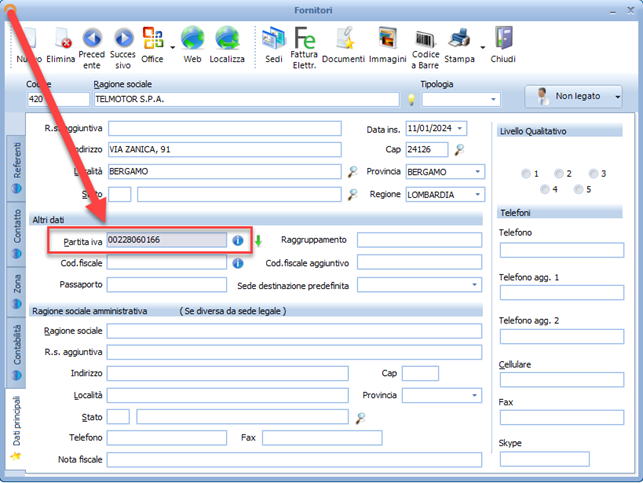
Task: Click the Telefono field in Telefoni panel
Action: click(562, 250)
